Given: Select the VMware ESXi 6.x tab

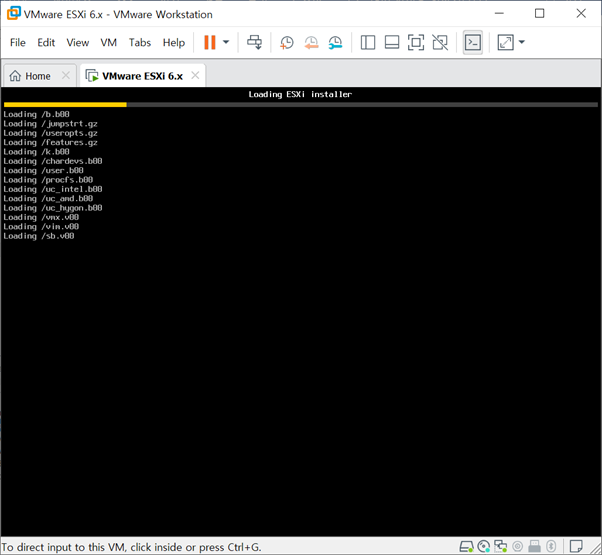Looking at the screenshot, I should (142, 76).
